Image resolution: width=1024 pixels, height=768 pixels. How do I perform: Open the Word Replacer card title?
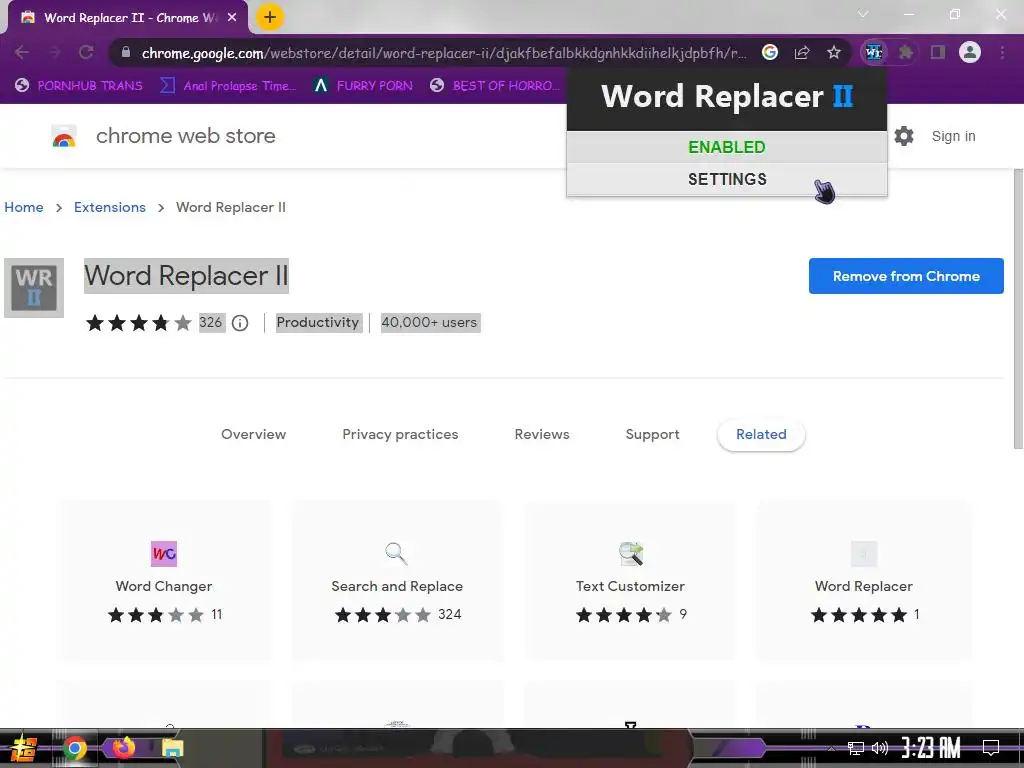pyautogui.click(x=863, y=586)
